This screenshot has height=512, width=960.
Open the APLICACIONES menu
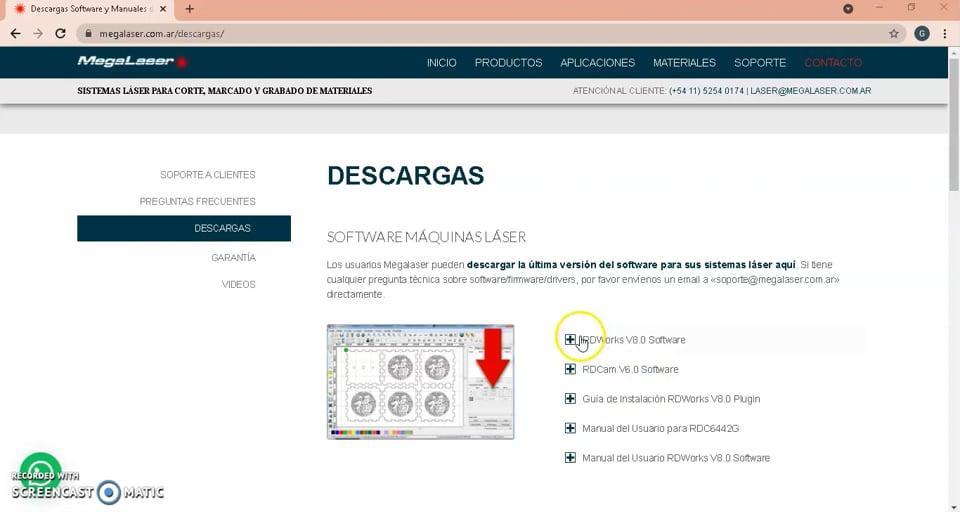[x=598, y=62]
